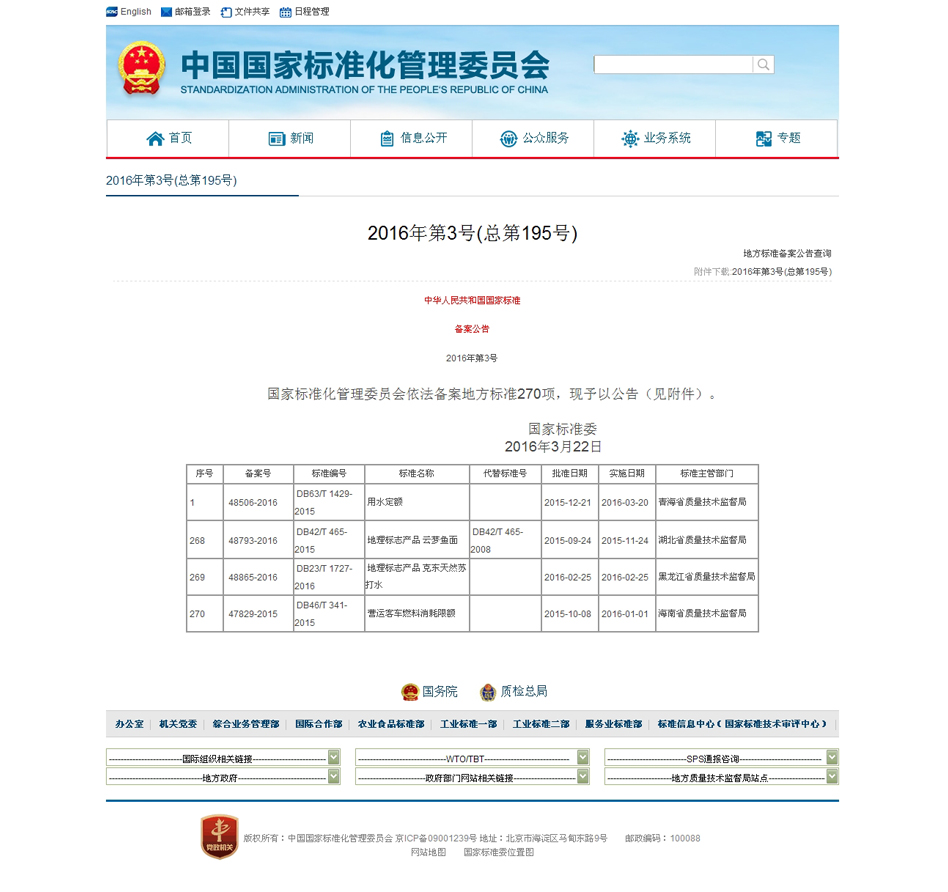Click department 黑龙江省质量技术监督局
This screenshot has height=892, width=948.
point(707,578)
